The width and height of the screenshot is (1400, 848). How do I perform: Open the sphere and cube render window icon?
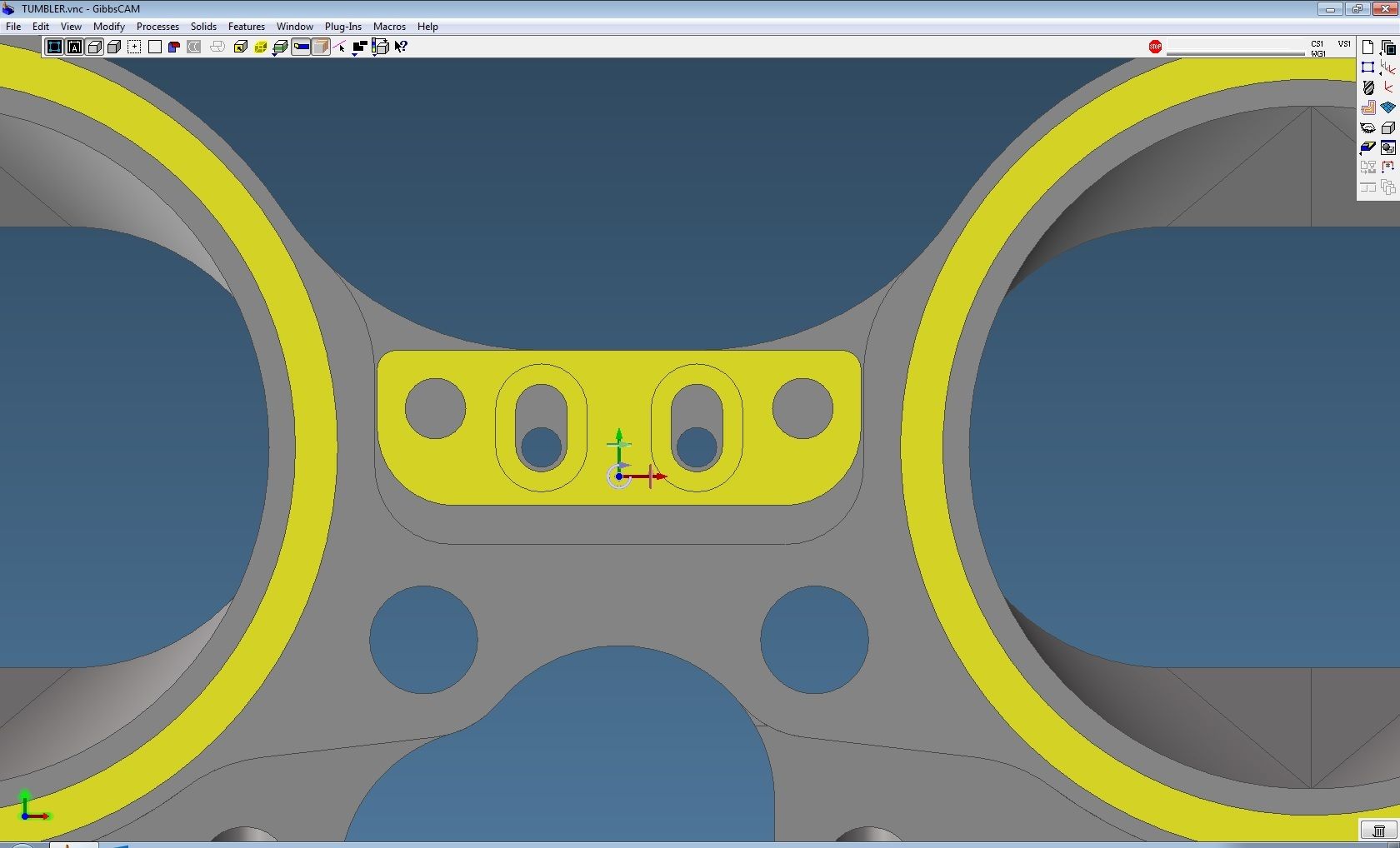tap(1387, 147)
